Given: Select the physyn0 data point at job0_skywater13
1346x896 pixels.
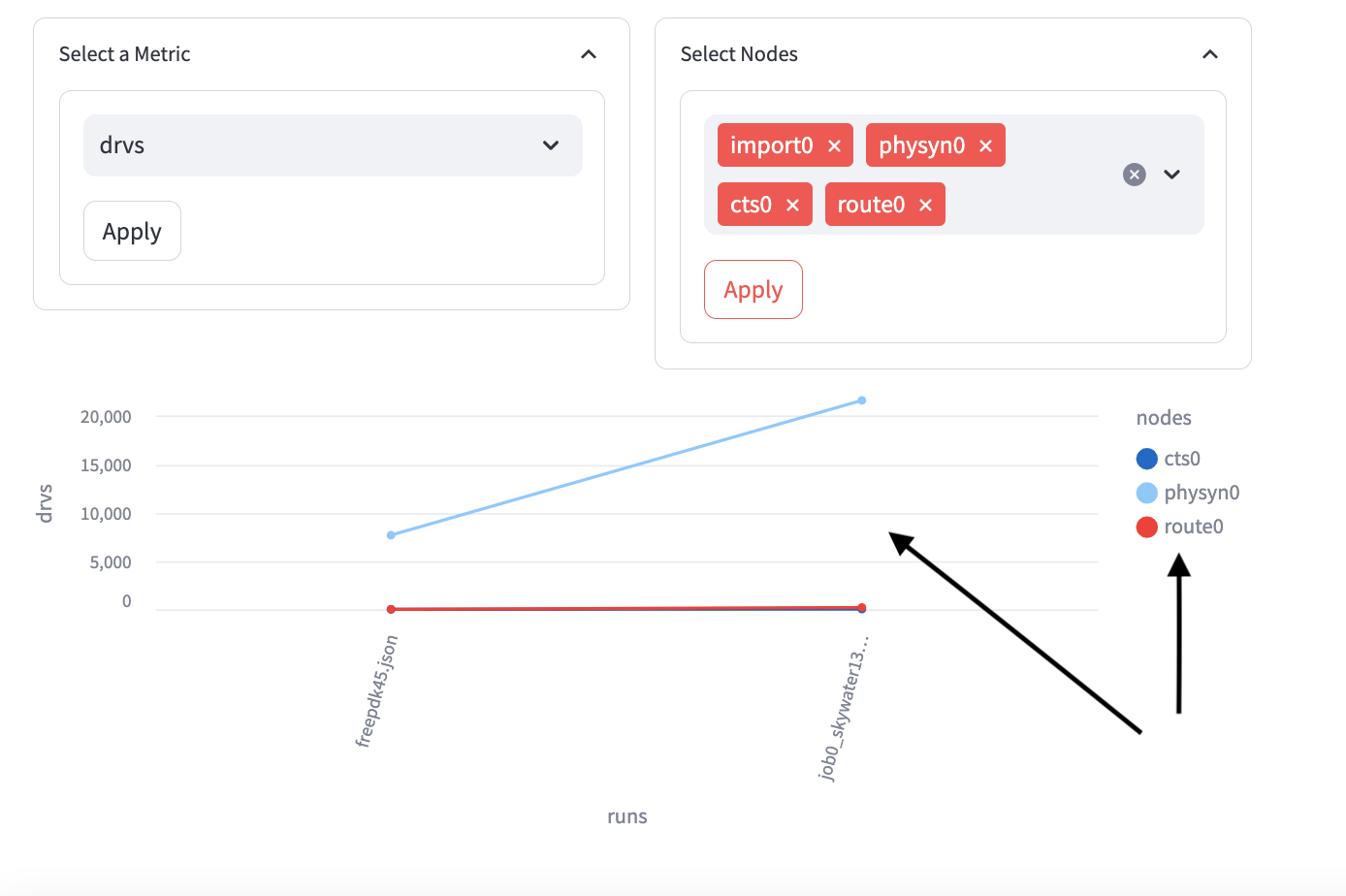Looking at the screenshot, I should point(861,400).
